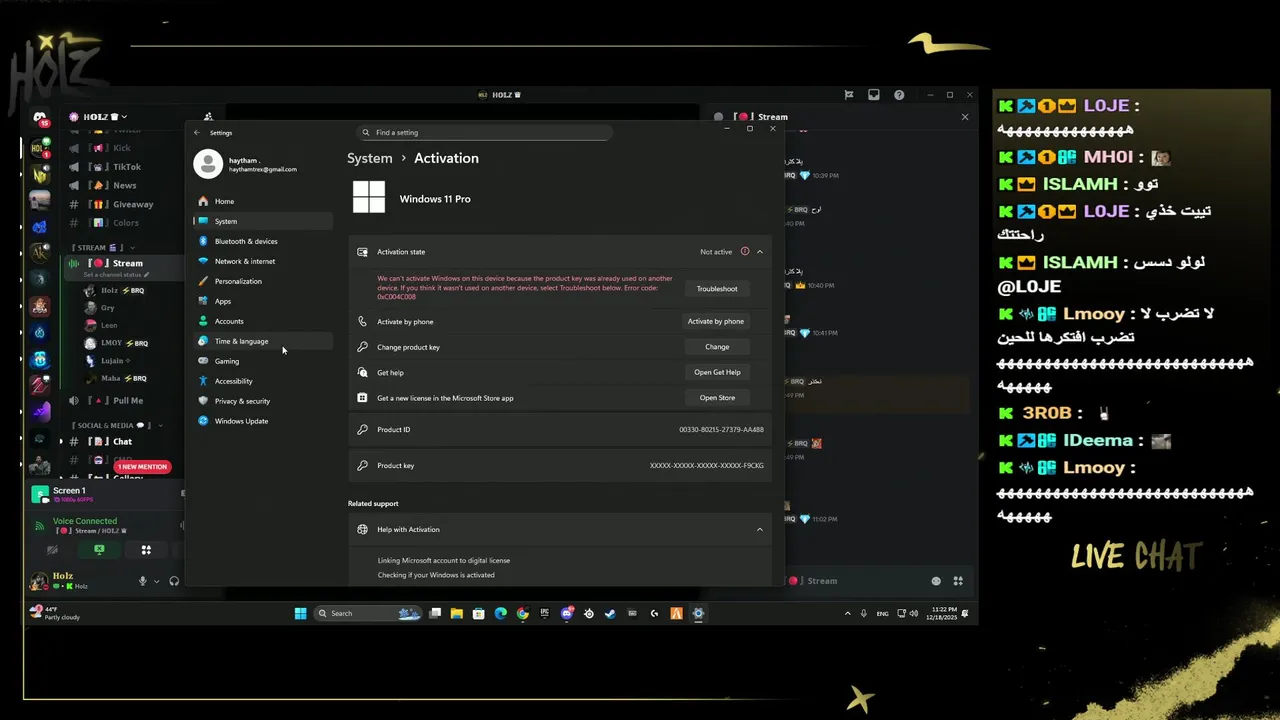This screenshot has width=1280, height=720.
Task: Open Bluetooth & devices settings
Action: [262, 241]
